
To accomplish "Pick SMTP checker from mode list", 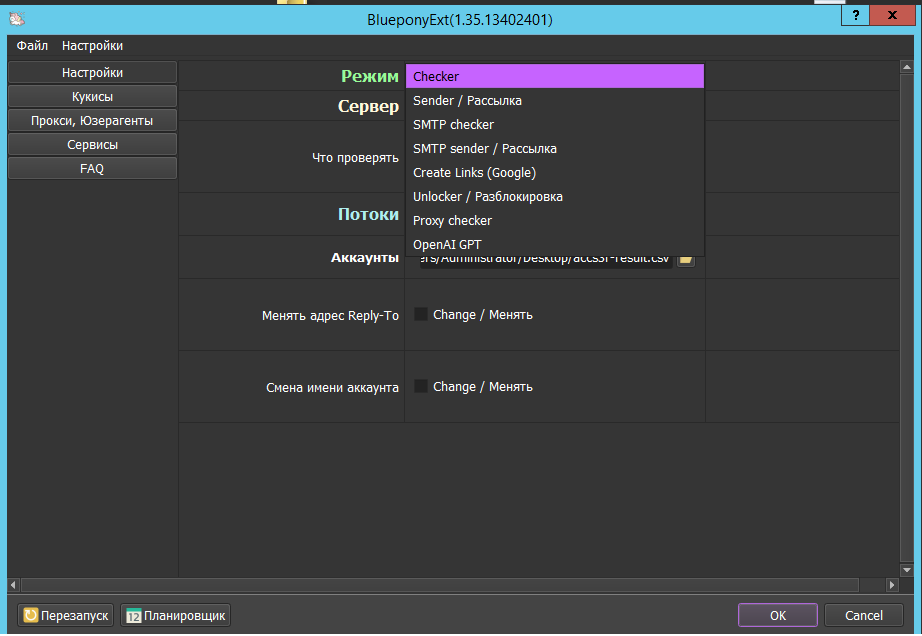I will pos(554,125).
